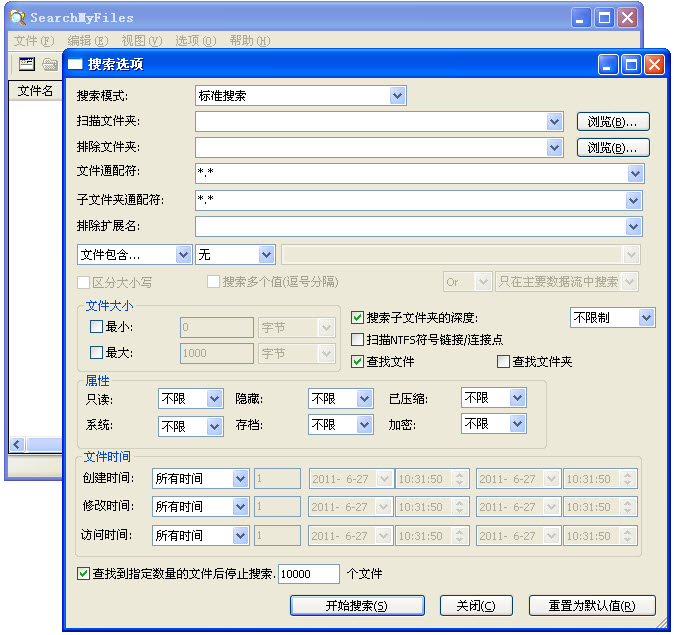Click the 开始搜索(S) button

[357, 606]
